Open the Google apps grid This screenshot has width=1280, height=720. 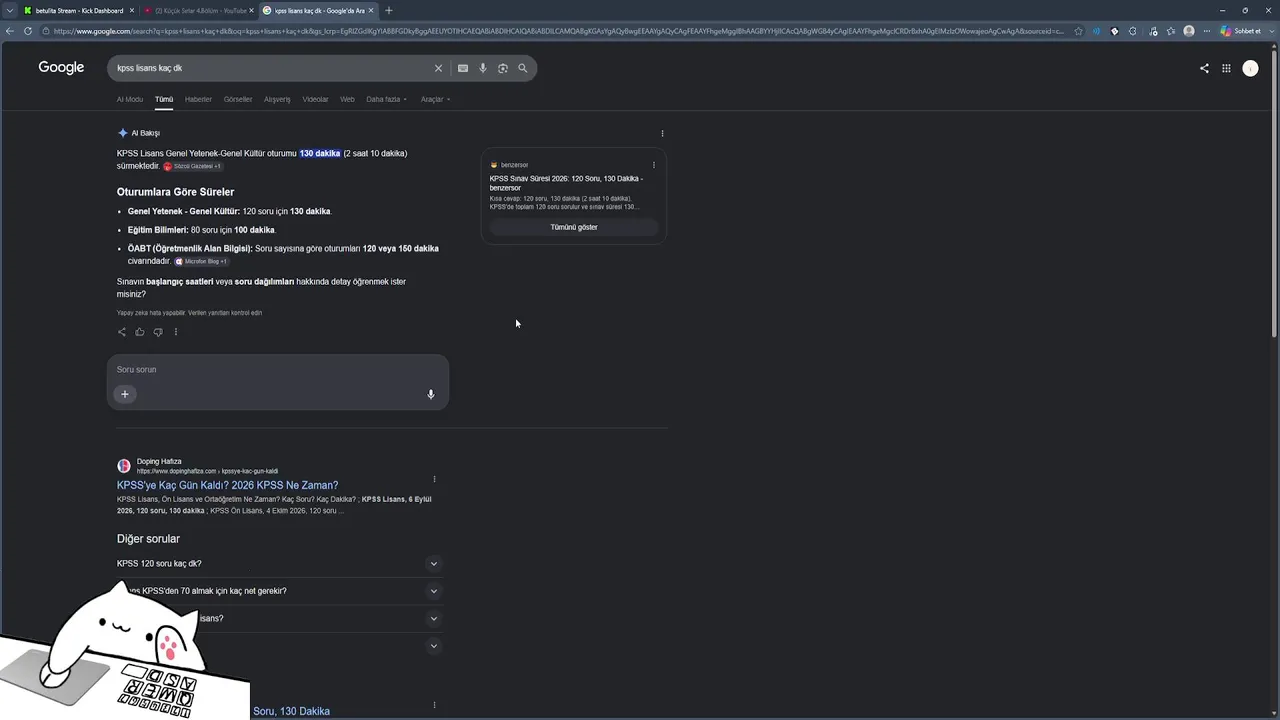[1226, 68]
